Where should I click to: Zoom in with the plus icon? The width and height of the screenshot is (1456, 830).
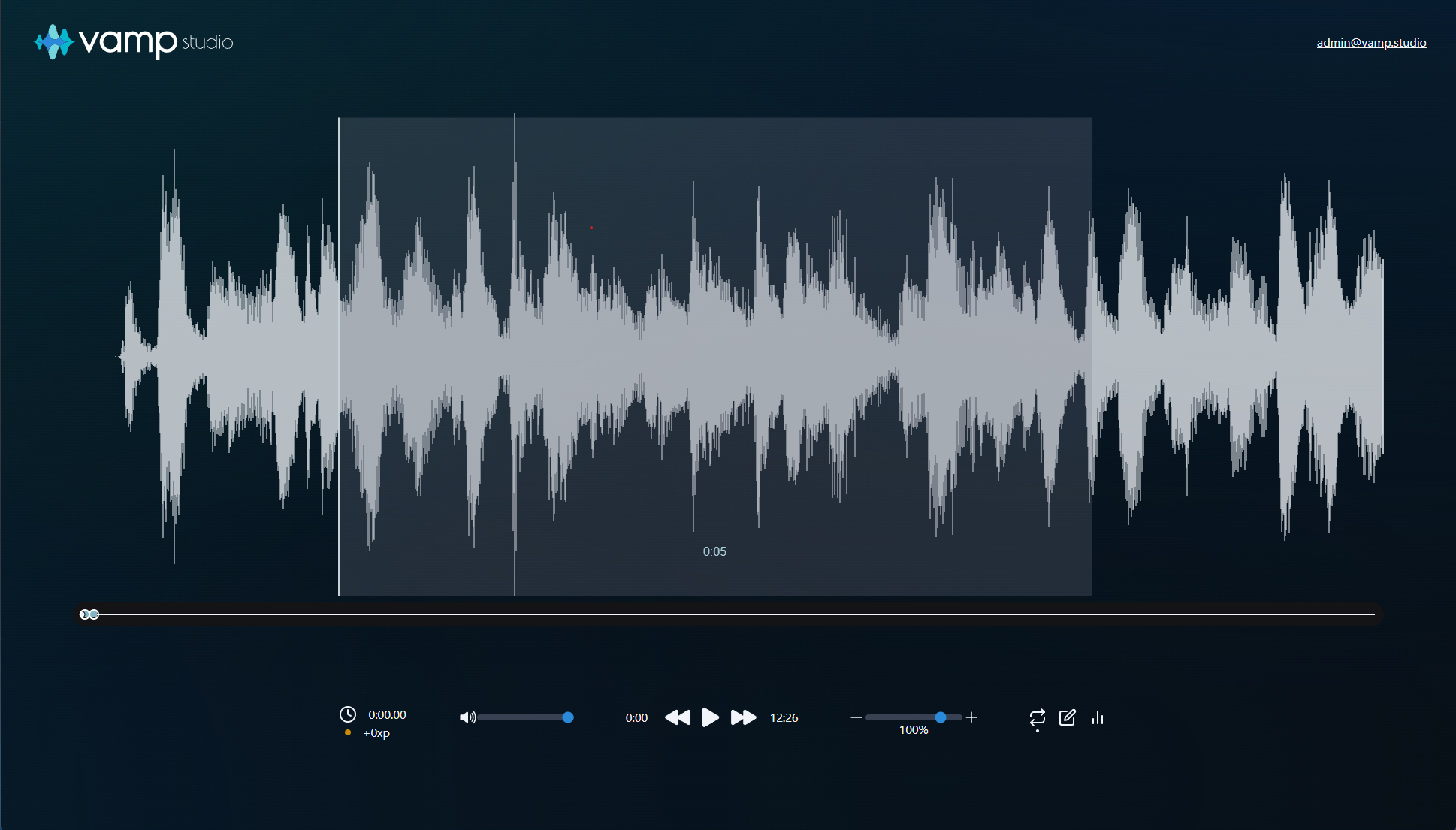[x=971, y=717]
